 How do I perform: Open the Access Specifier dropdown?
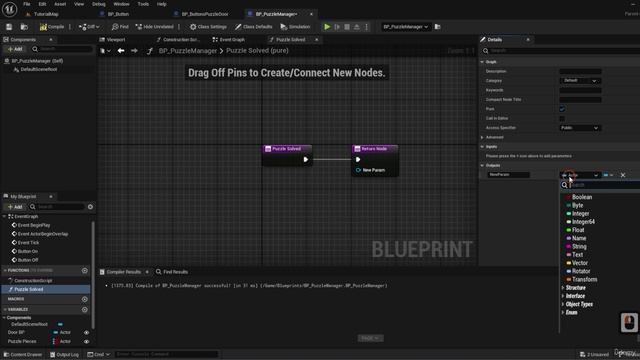(580, 128)
